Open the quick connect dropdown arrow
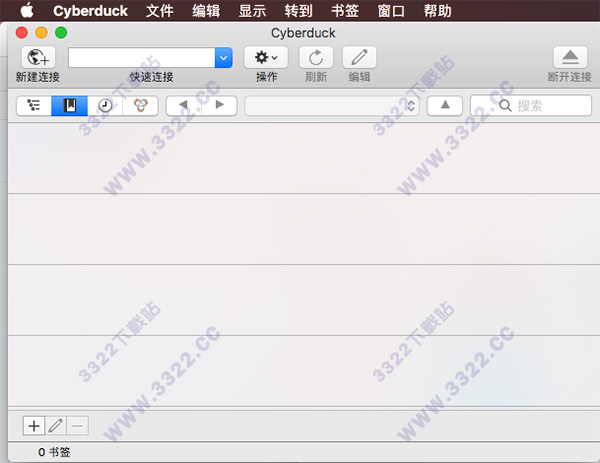The height and width of the screenshot is (463, 600). [x=223, y=58]
